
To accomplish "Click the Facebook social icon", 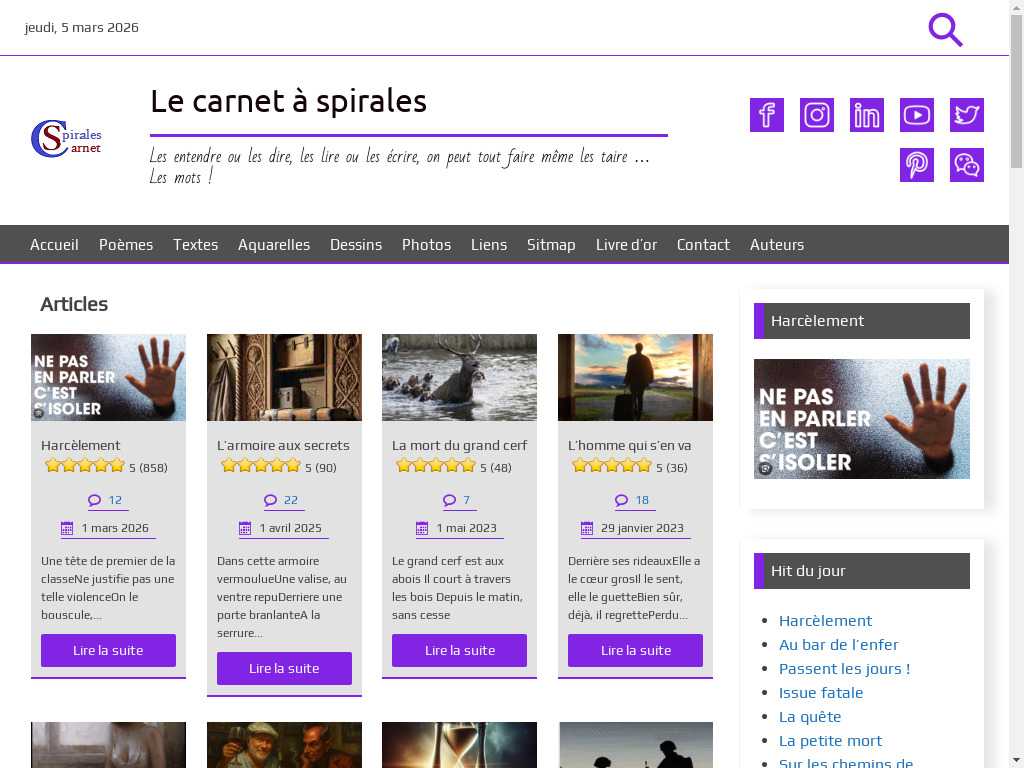I will tap(767, 115).
